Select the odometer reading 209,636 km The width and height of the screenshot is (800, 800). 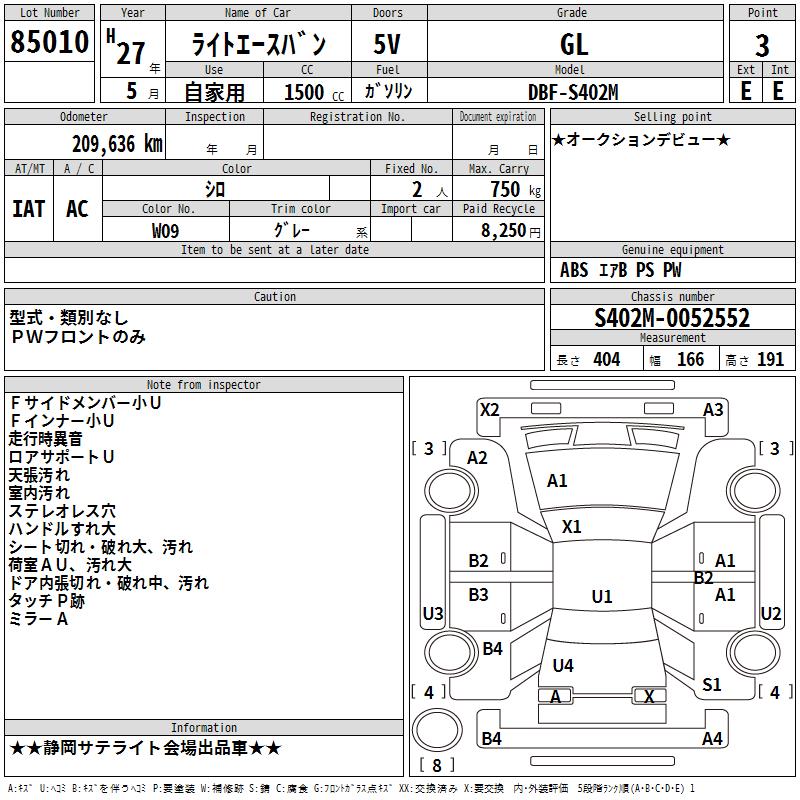coord(117,144)
